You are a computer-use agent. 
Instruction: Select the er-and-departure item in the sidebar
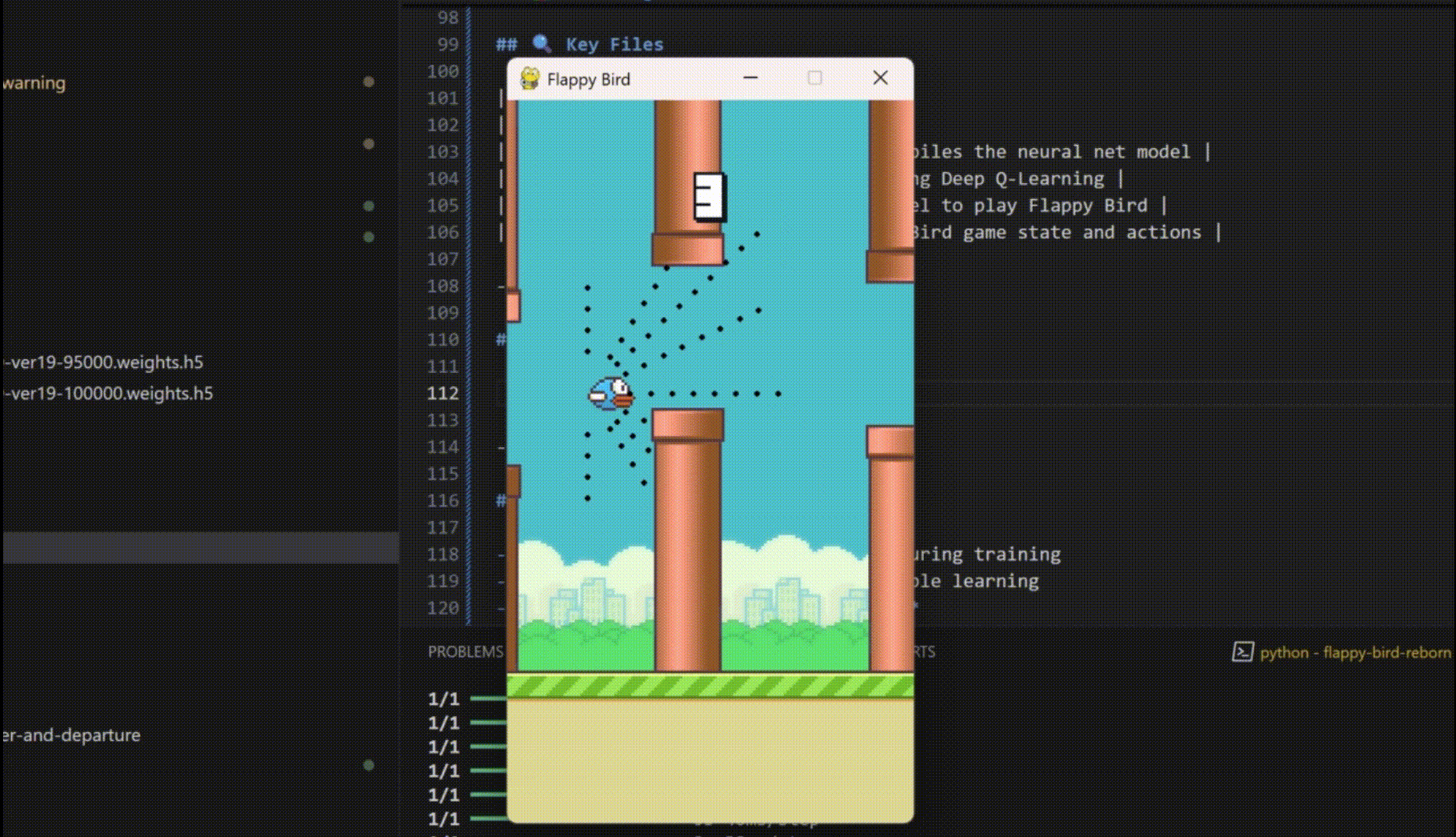pos(72,735)
